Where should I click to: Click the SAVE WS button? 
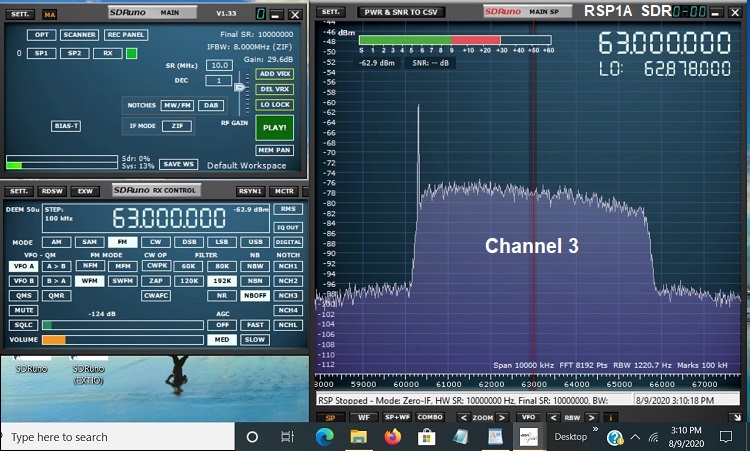(178, 164)
